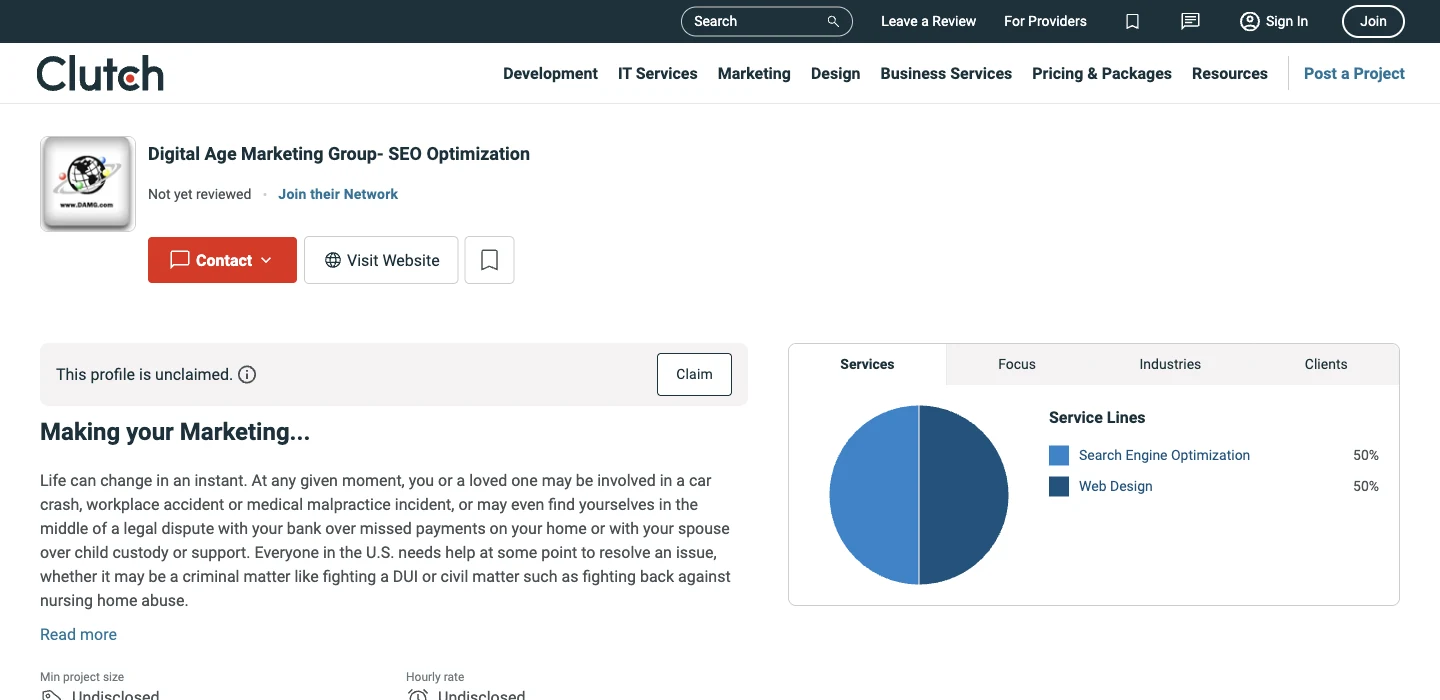1440x700 pixels.
Task: Click the search magnifier icon
Action: point(833,21)
